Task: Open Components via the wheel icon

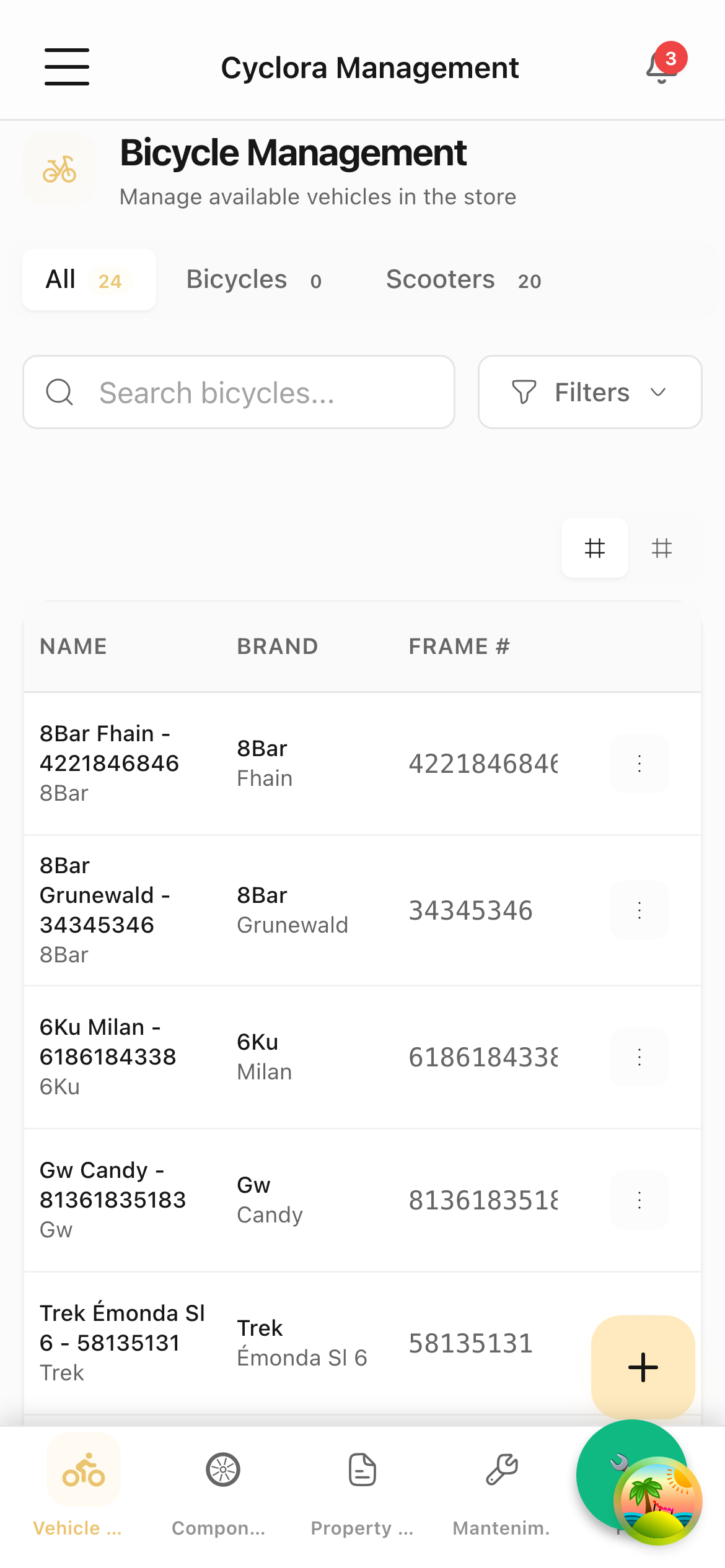Action: click(222, 1469)
